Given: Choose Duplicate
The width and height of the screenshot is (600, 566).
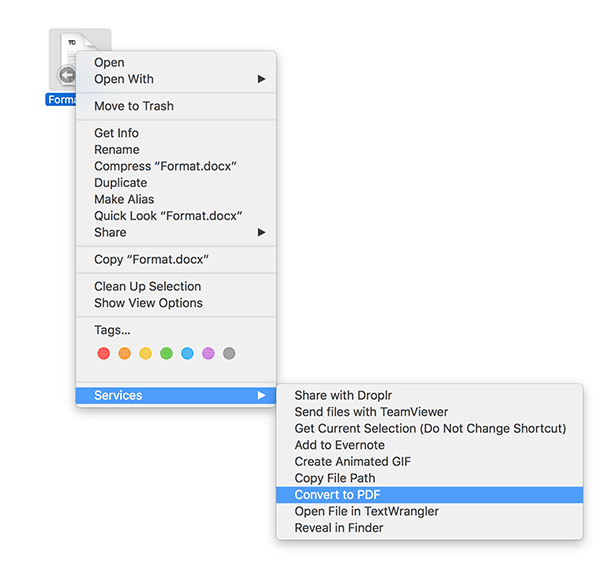Looking at the screenshot, I should point(176,183).
